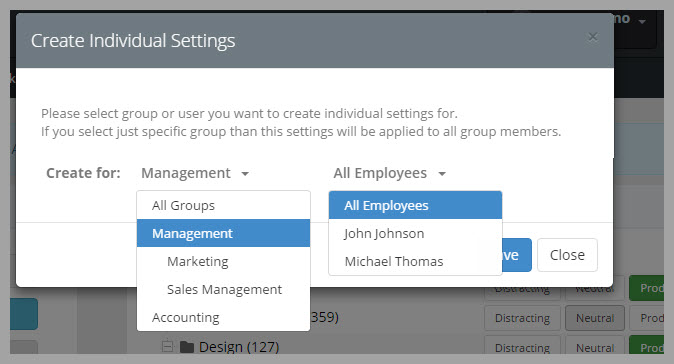Select All Groups in group list

click(224, 205)
